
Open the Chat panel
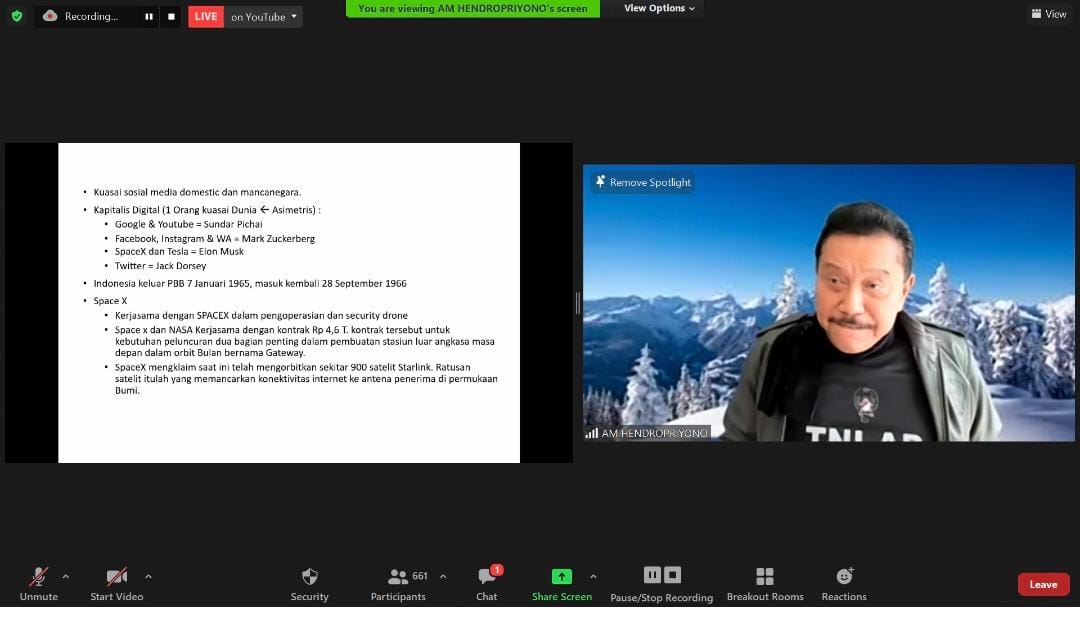tap(487, 583)
